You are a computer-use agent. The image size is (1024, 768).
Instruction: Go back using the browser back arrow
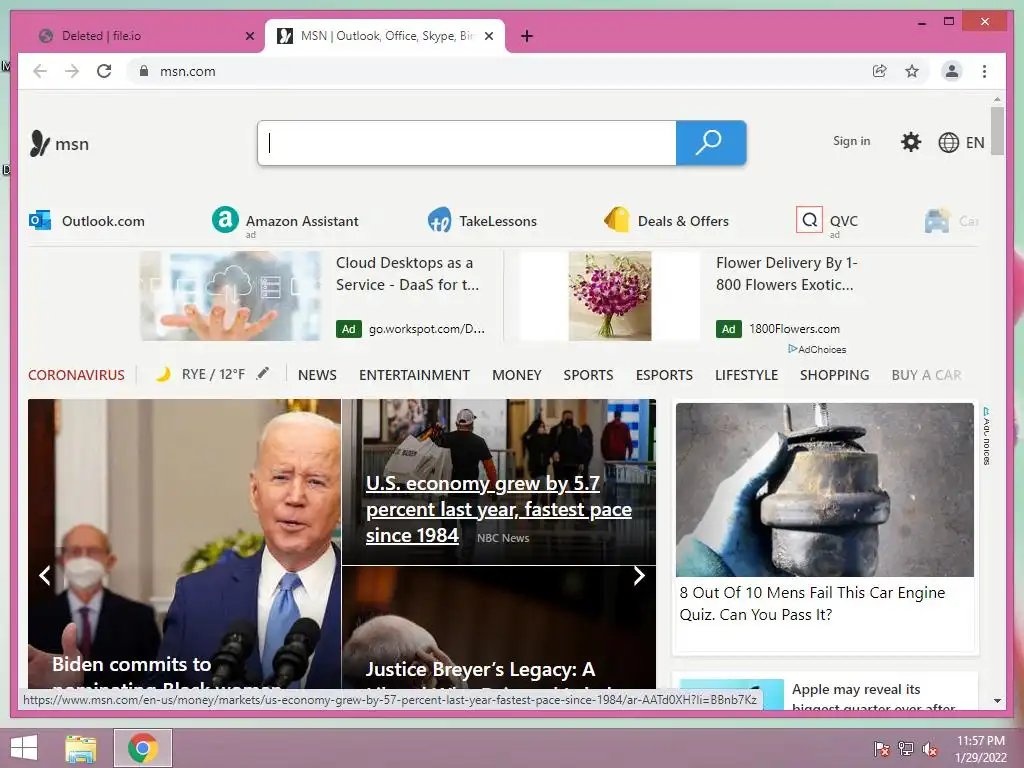pyautogui.click(x=40, y=71)
